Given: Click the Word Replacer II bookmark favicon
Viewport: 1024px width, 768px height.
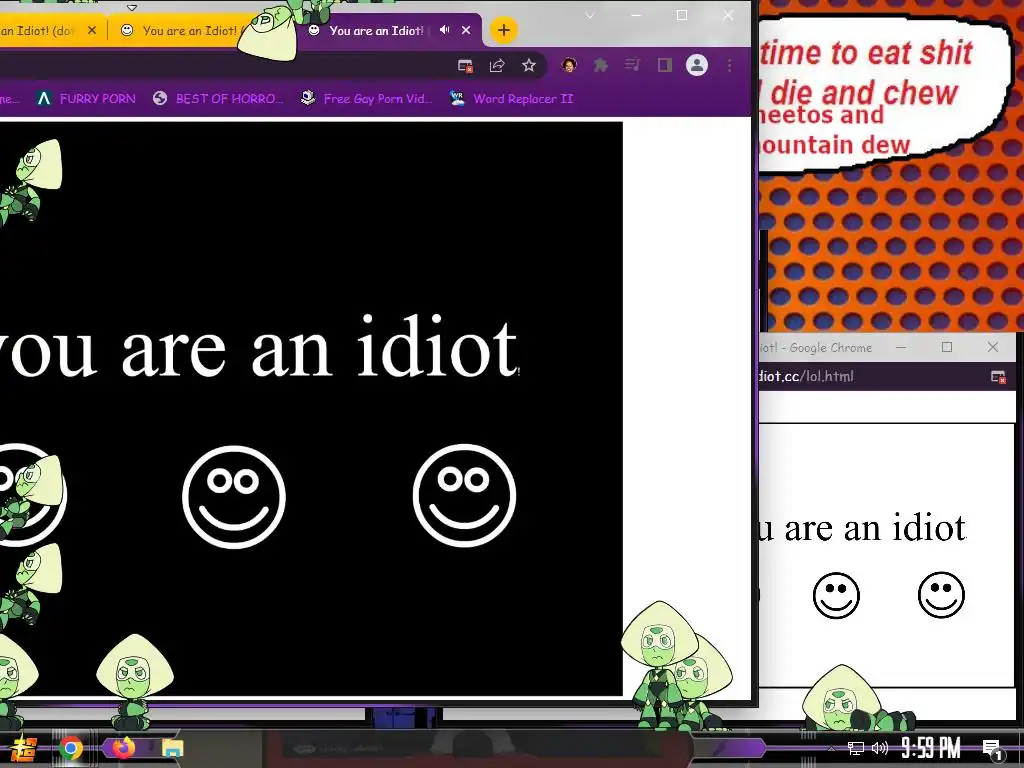Looking at the screenshot, I should pyautogui.click(x=457, y=99).
